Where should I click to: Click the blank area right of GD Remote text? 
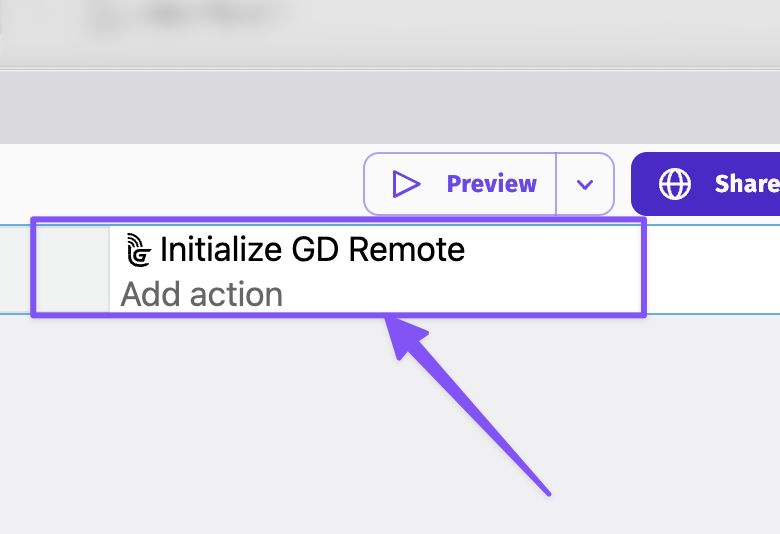pyautogui.click(x=550, y=249)
